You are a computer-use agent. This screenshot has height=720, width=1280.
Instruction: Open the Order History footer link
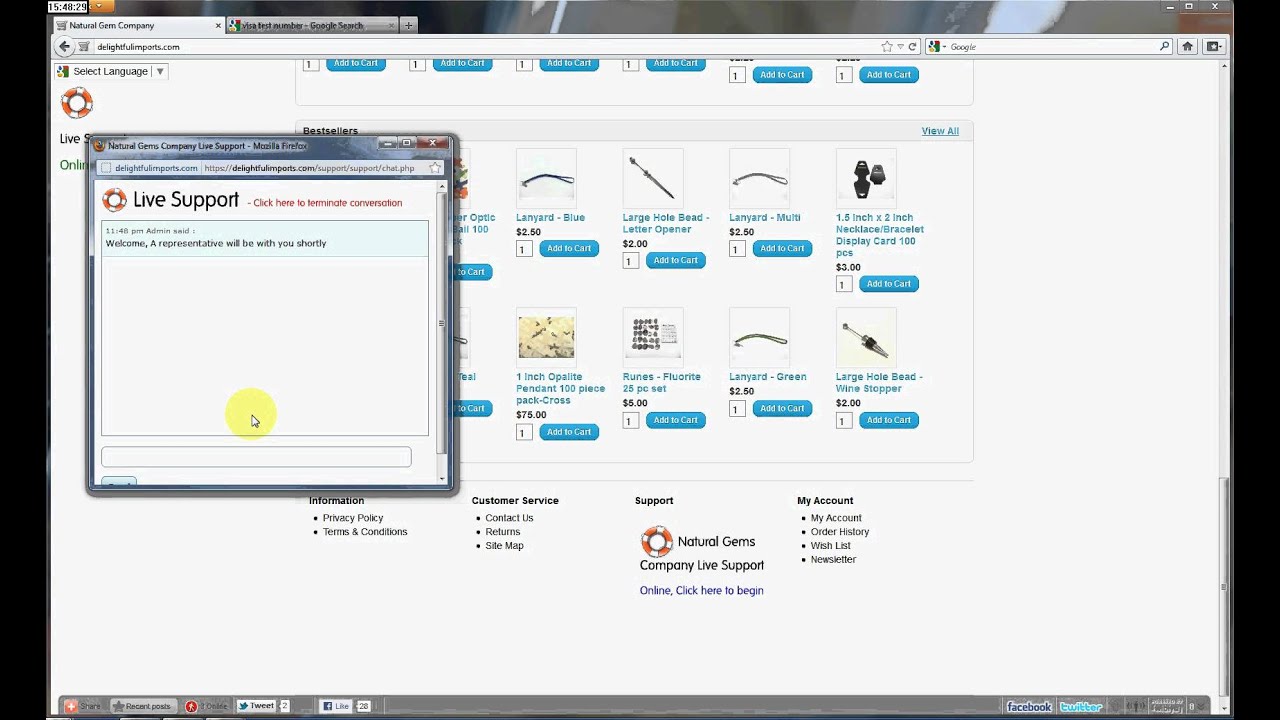click(840, 532)
